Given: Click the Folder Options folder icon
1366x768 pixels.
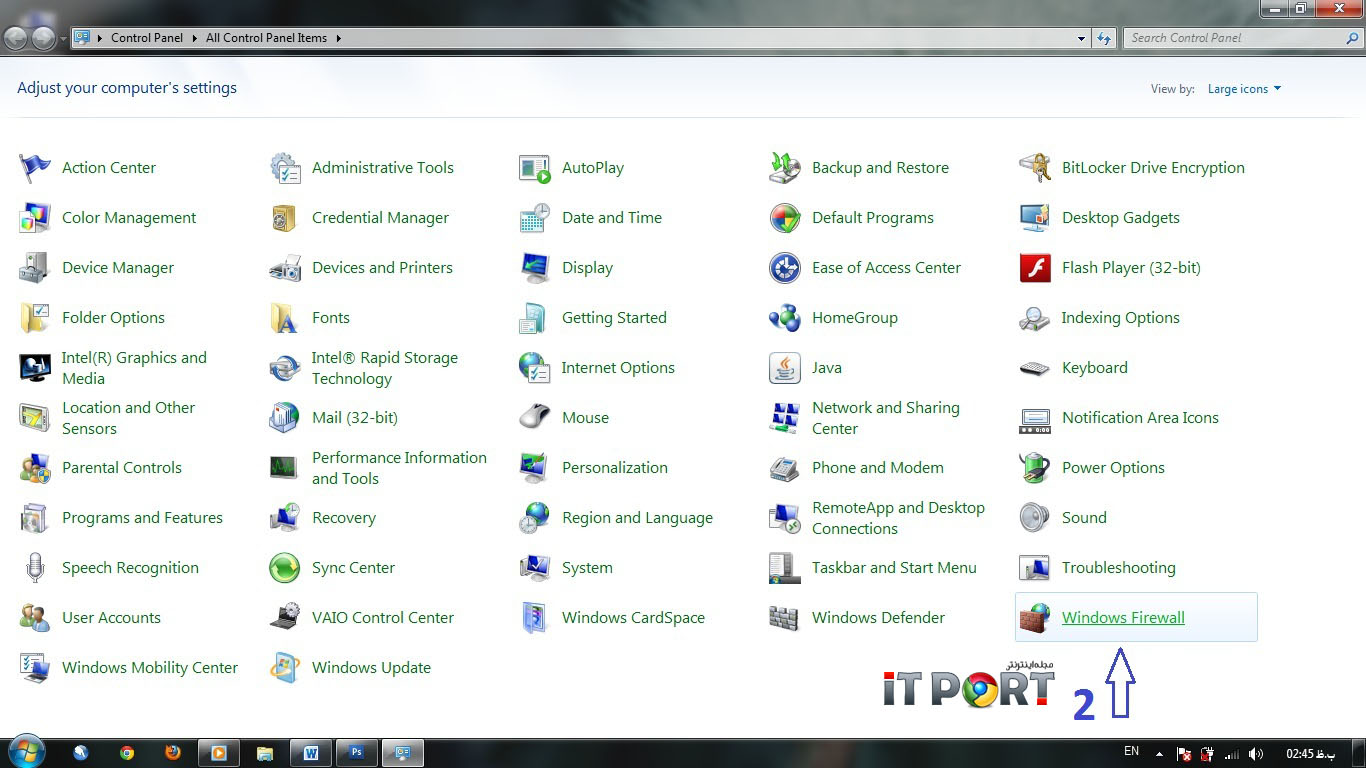Looking at the screenshot, I should 35,318.
